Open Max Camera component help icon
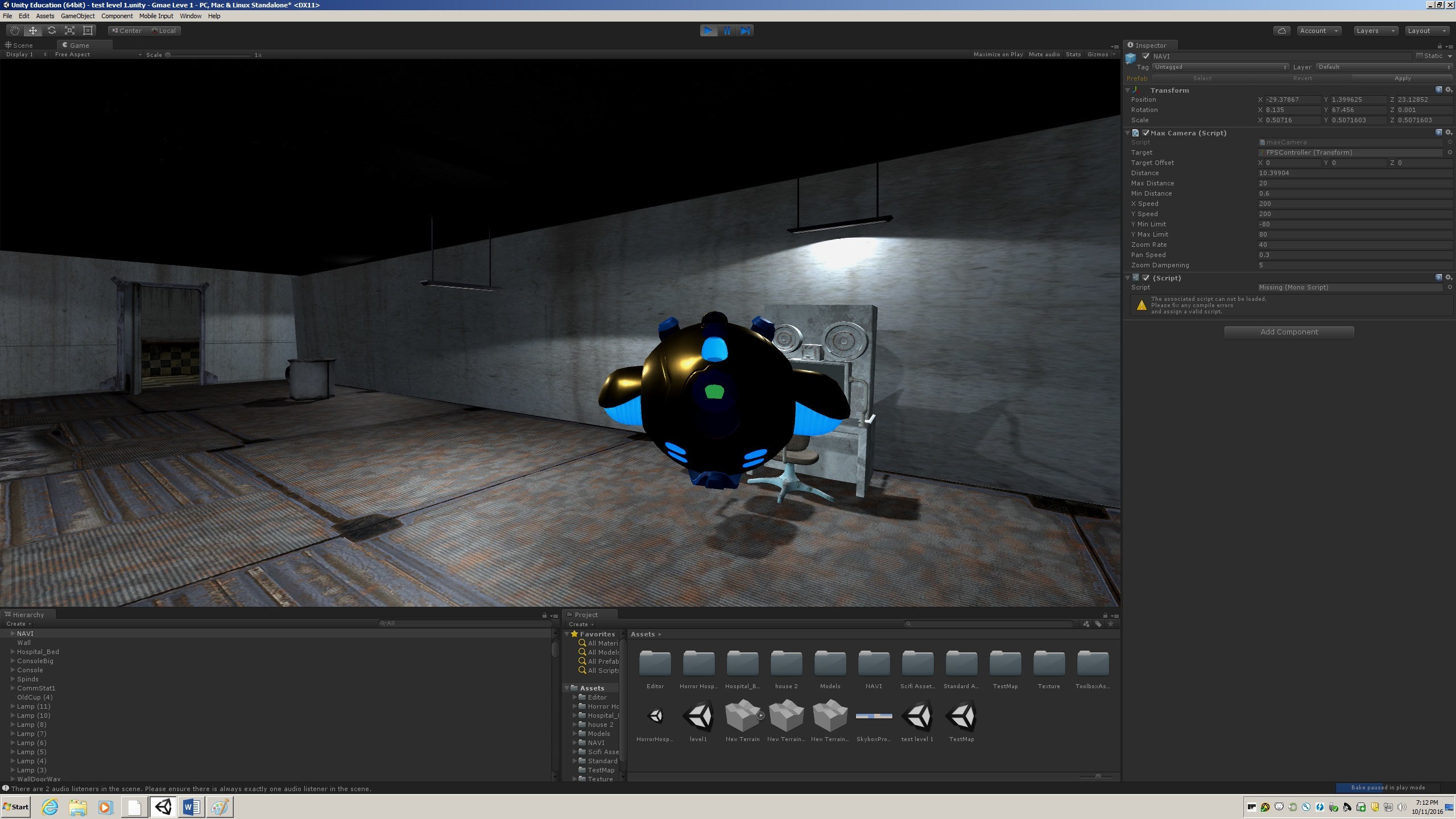Screen dimensions: 1456x819 pos(1439,133)
